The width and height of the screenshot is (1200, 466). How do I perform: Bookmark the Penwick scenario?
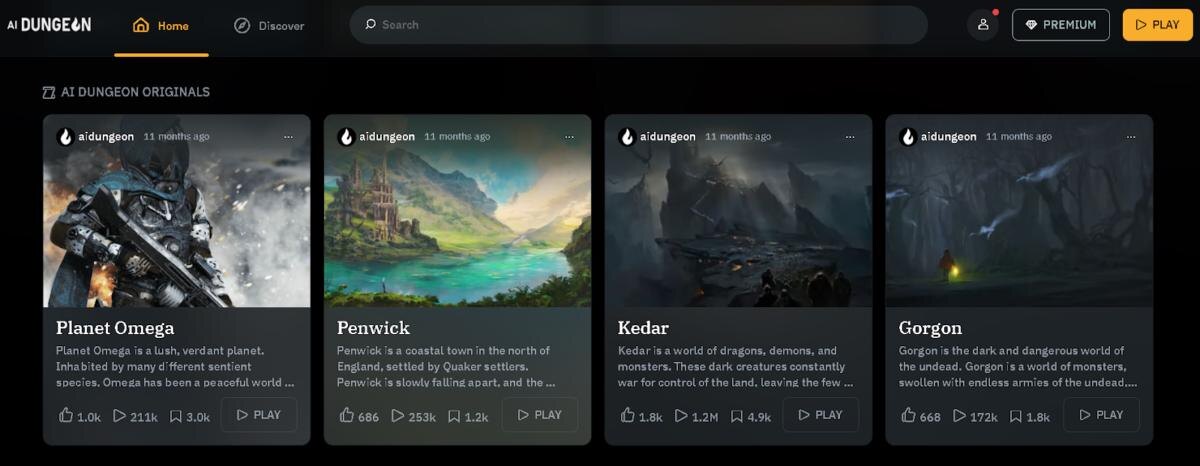454,415
